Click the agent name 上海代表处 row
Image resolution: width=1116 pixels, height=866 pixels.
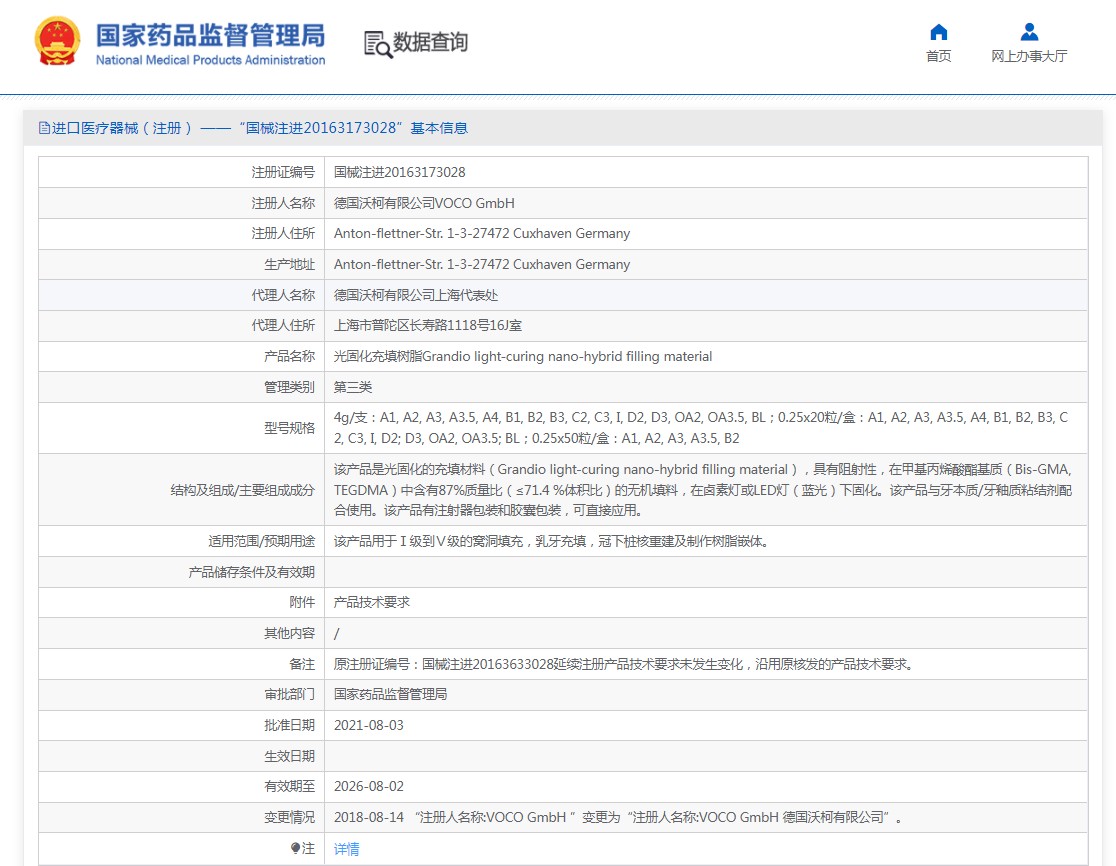click(415, 295)
